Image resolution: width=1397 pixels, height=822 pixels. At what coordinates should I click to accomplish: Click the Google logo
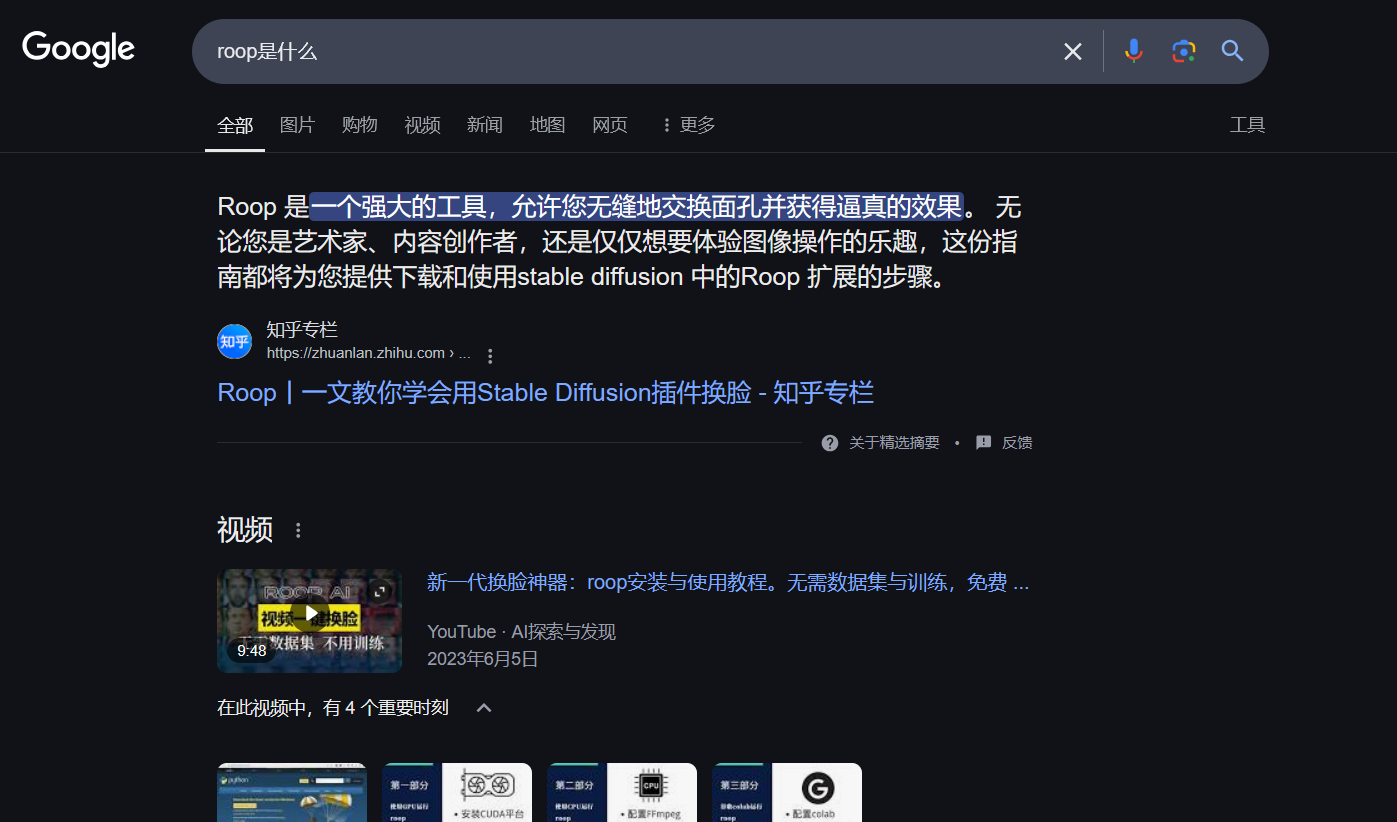click(78, 49)
